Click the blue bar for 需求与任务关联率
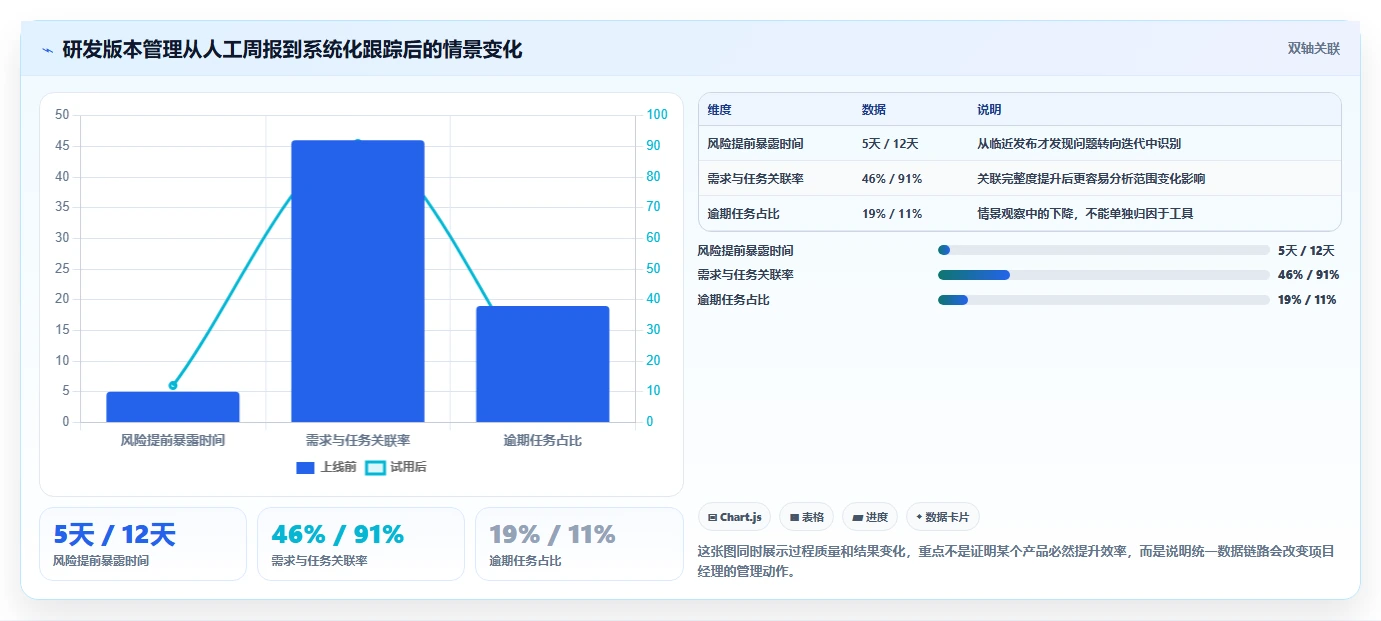 [358, 281]
